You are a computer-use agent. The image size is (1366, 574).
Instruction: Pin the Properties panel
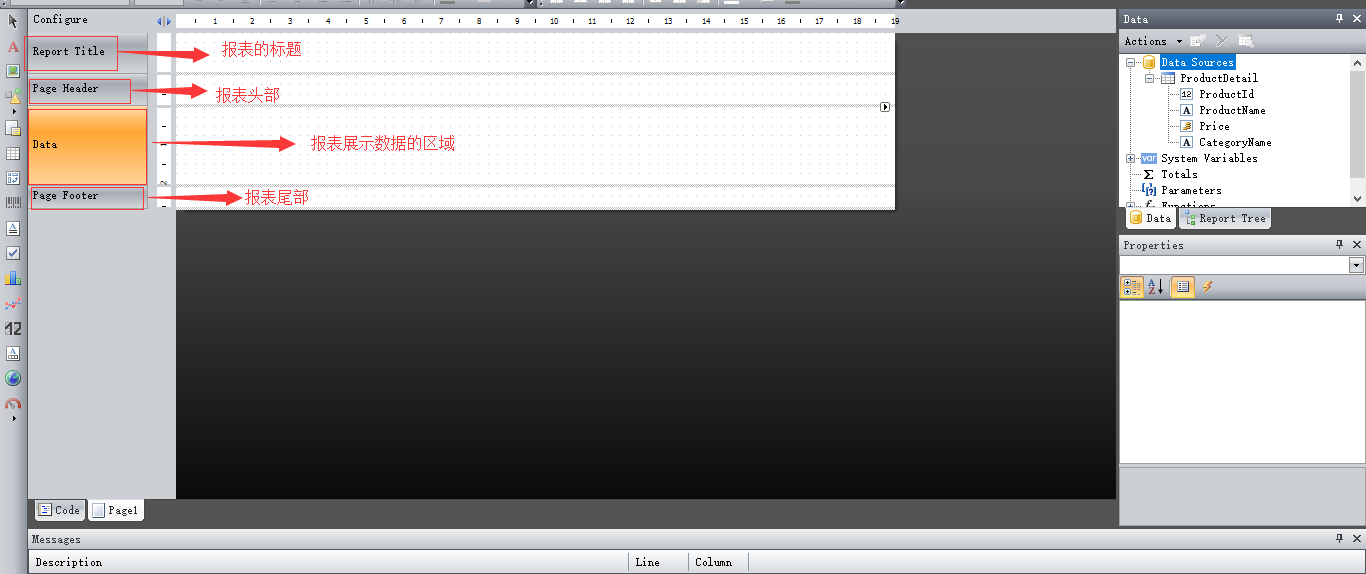(x=1340, y=245)
